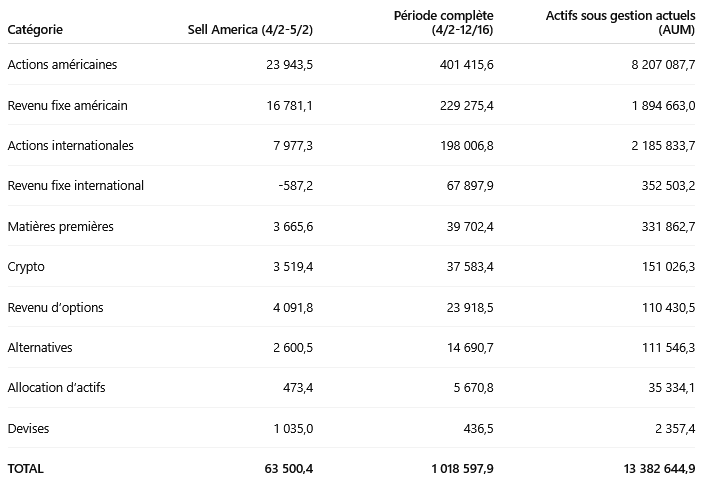Select Revenu fixe international row label

point(75,186)
